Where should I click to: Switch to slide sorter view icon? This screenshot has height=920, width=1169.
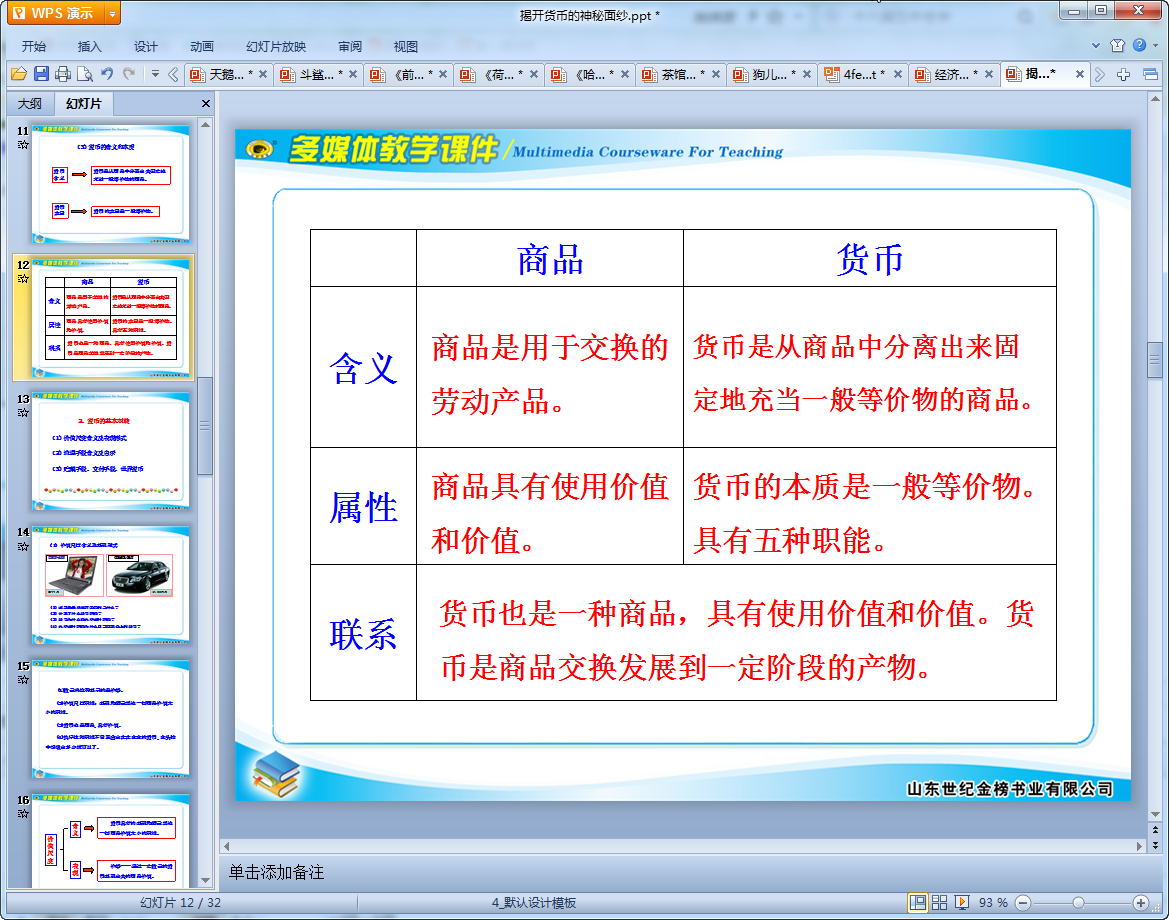939,903
